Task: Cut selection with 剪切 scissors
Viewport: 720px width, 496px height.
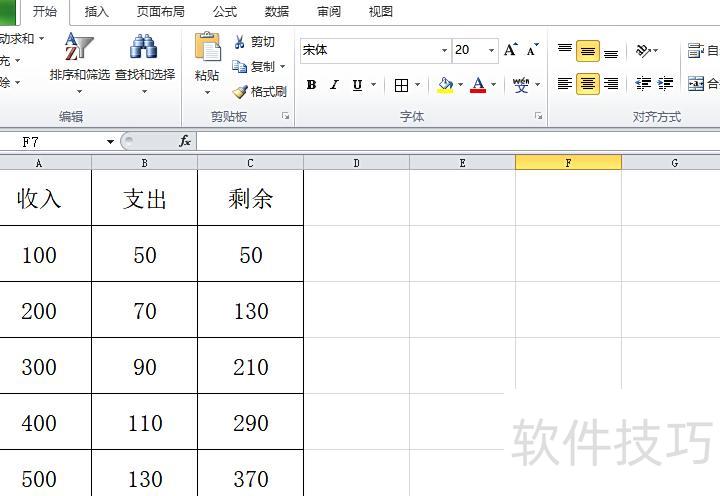Action: 254,42
